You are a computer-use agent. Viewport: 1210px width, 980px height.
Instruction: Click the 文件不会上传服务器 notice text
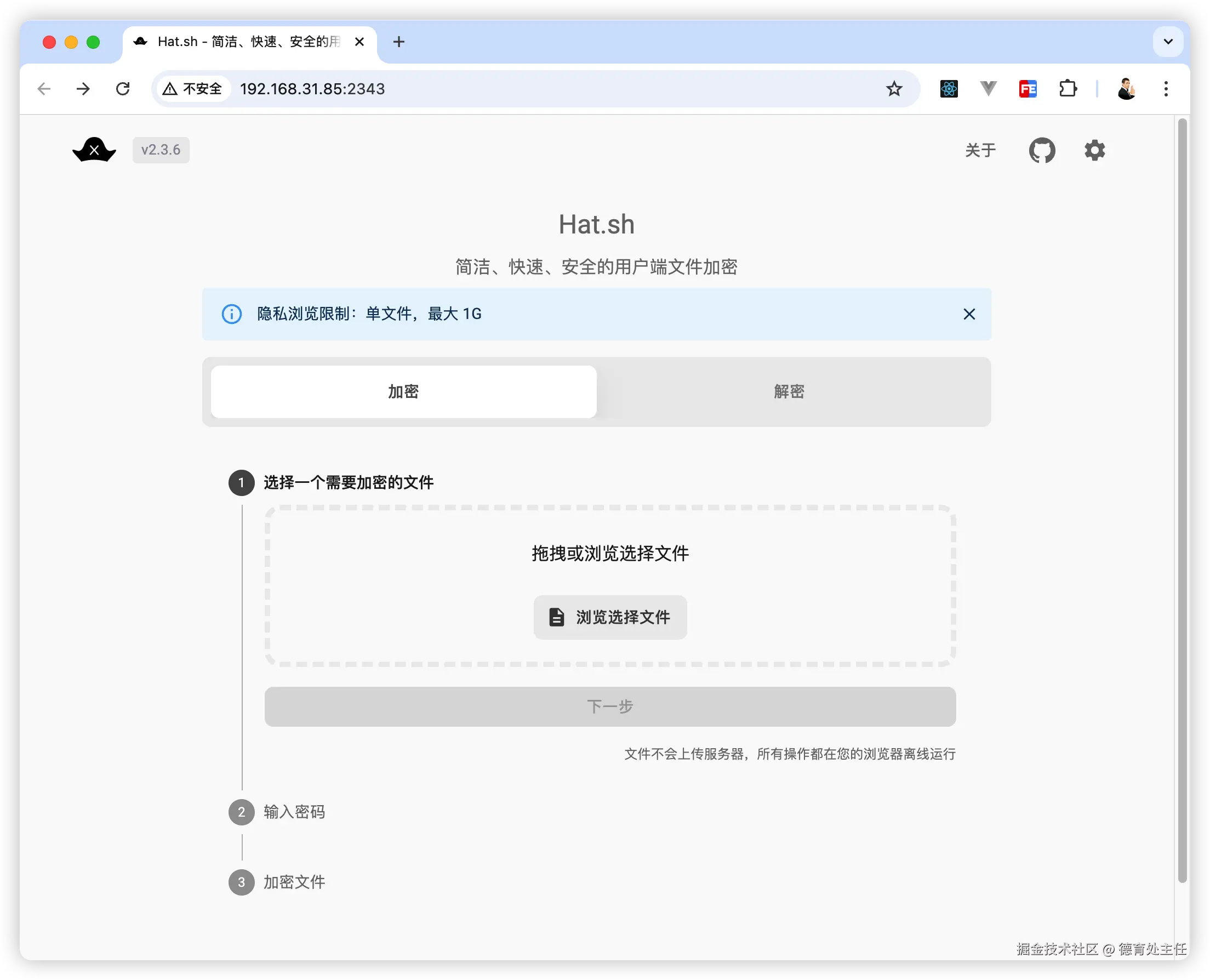[x=790, y=754]
